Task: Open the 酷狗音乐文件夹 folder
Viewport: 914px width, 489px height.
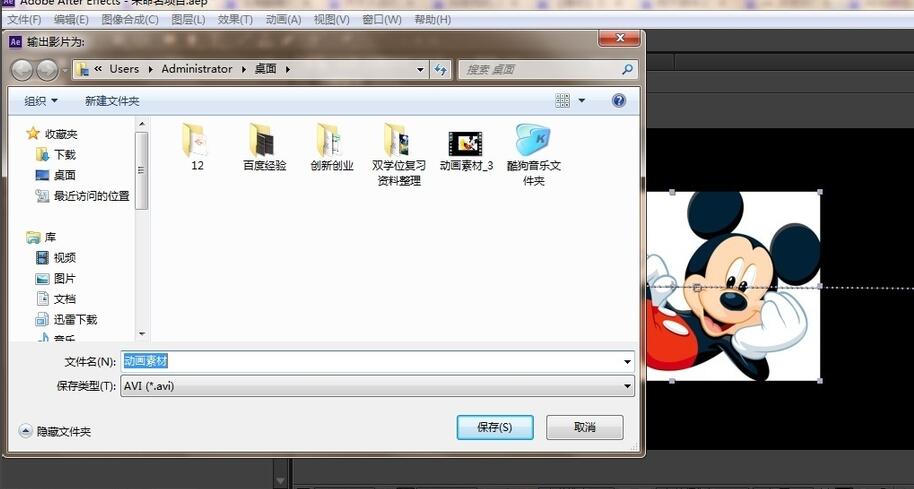Action: 533,154
